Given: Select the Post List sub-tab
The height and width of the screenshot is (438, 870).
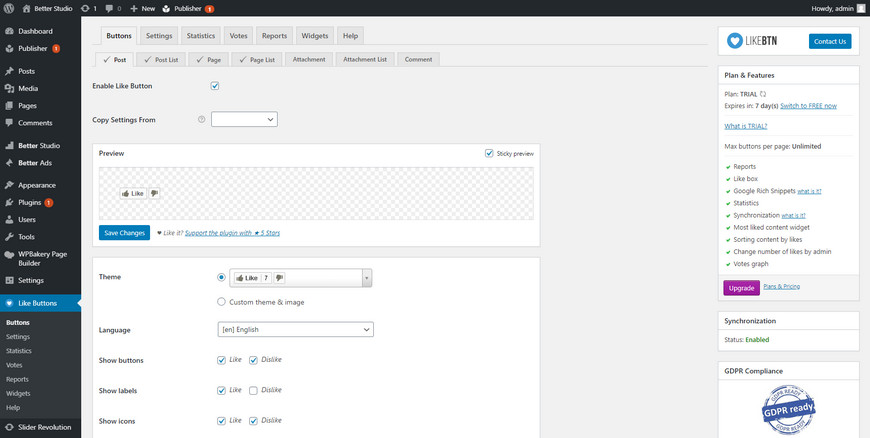Looking at the screenshot, I should point(161,59).
